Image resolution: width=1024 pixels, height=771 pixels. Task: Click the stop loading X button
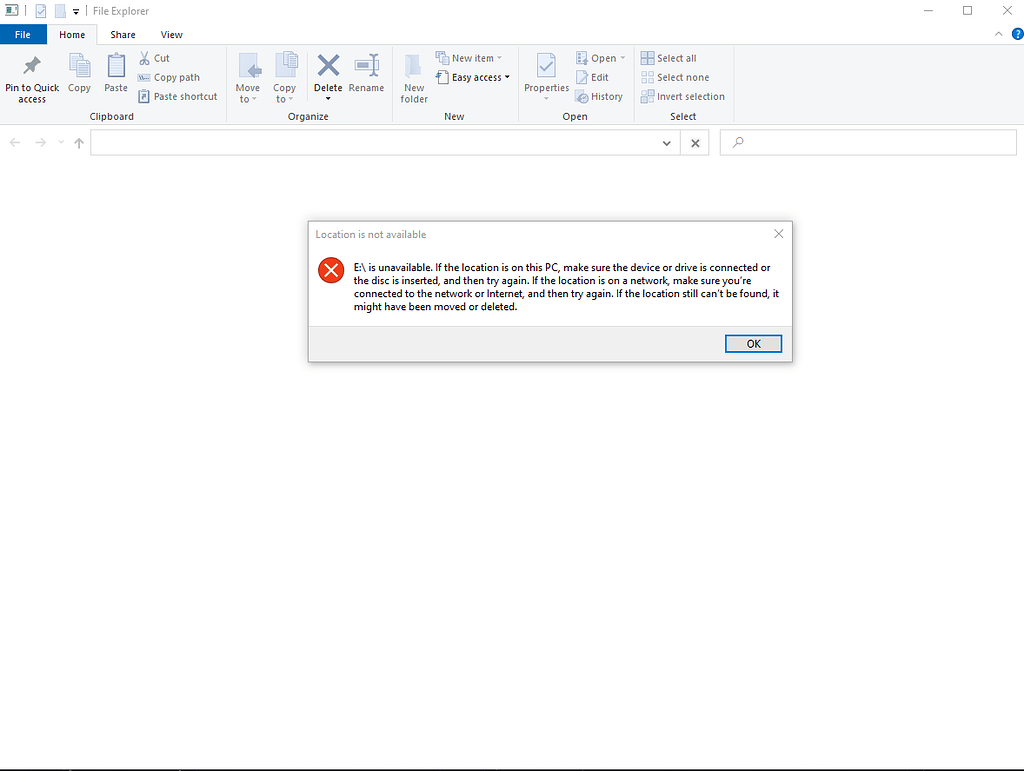pyautogui.click(x=695, y=143)
